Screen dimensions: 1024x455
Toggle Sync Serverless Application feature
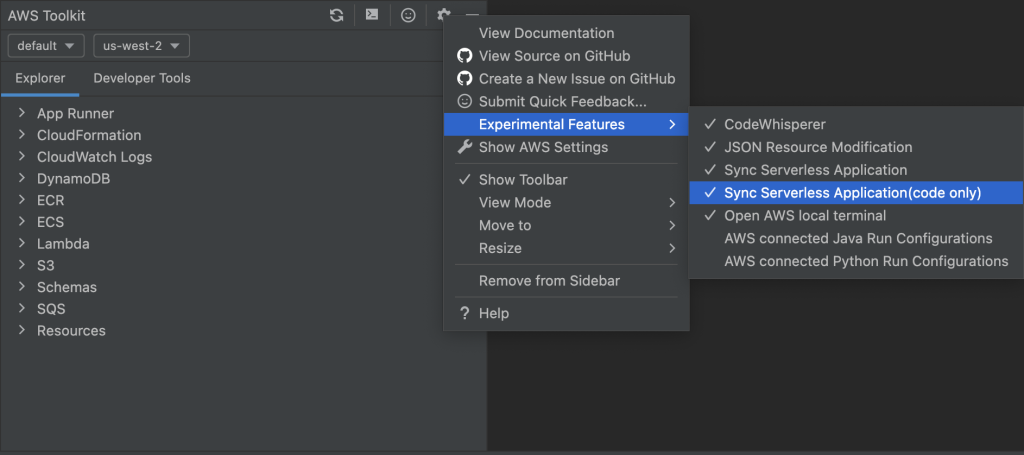[x=856, y=170]
